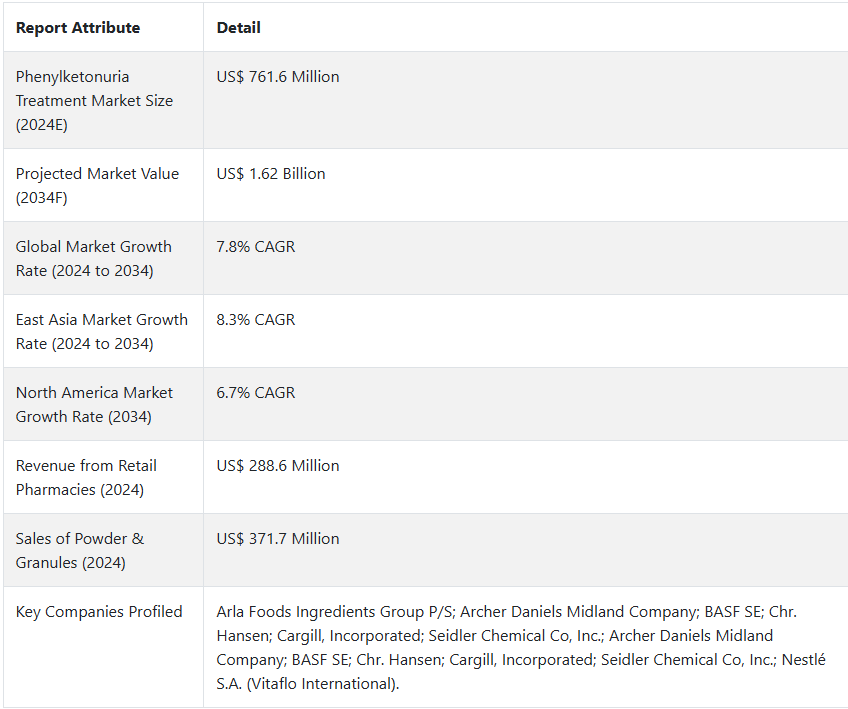
Task: Click the Report Attribute column header
Action: 78,28
